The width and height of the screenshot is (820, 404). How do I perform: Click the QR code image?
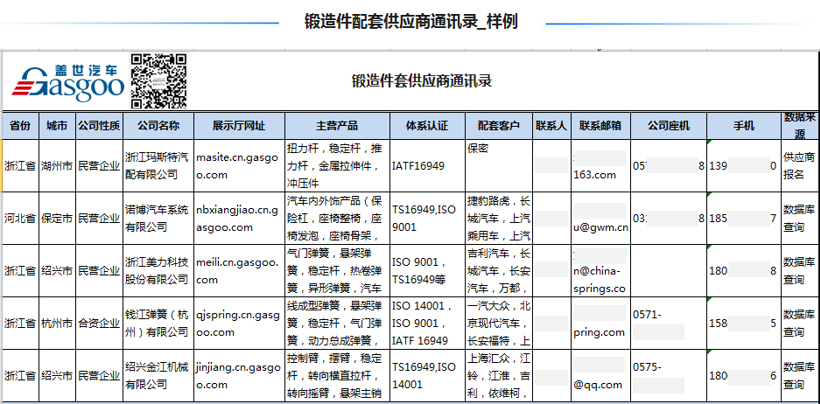(158, 81)
